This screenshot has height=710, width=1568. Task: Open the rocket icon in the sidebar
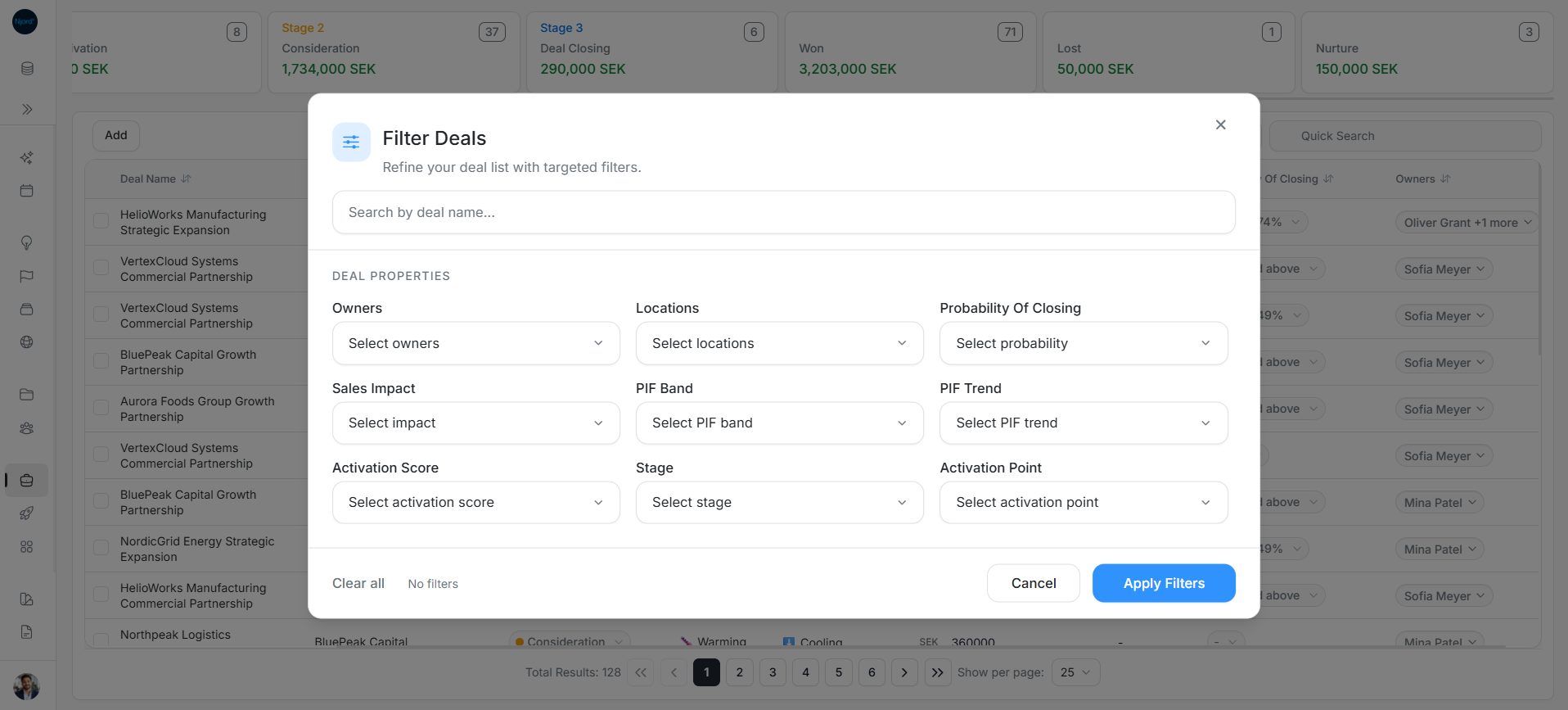27,513
